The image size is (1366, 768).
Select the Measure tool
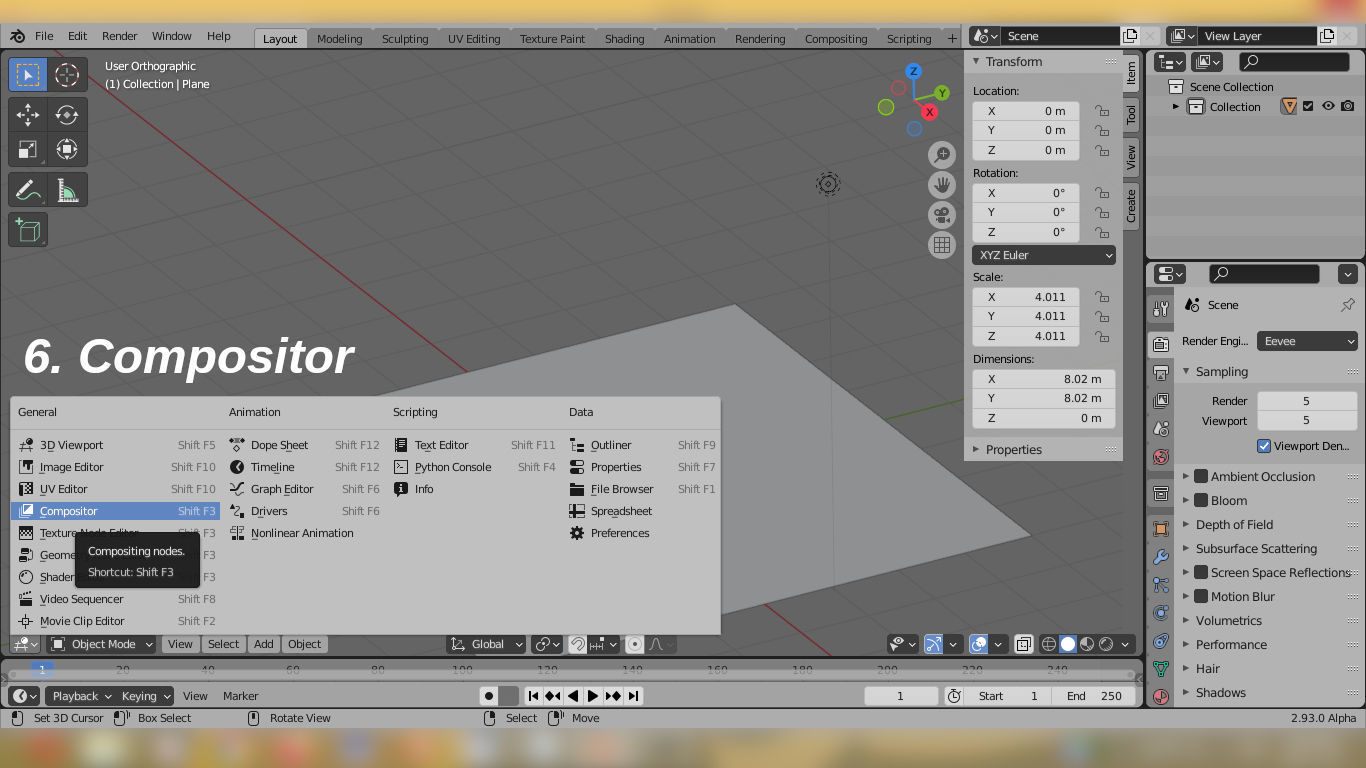[x=67, y=190]
